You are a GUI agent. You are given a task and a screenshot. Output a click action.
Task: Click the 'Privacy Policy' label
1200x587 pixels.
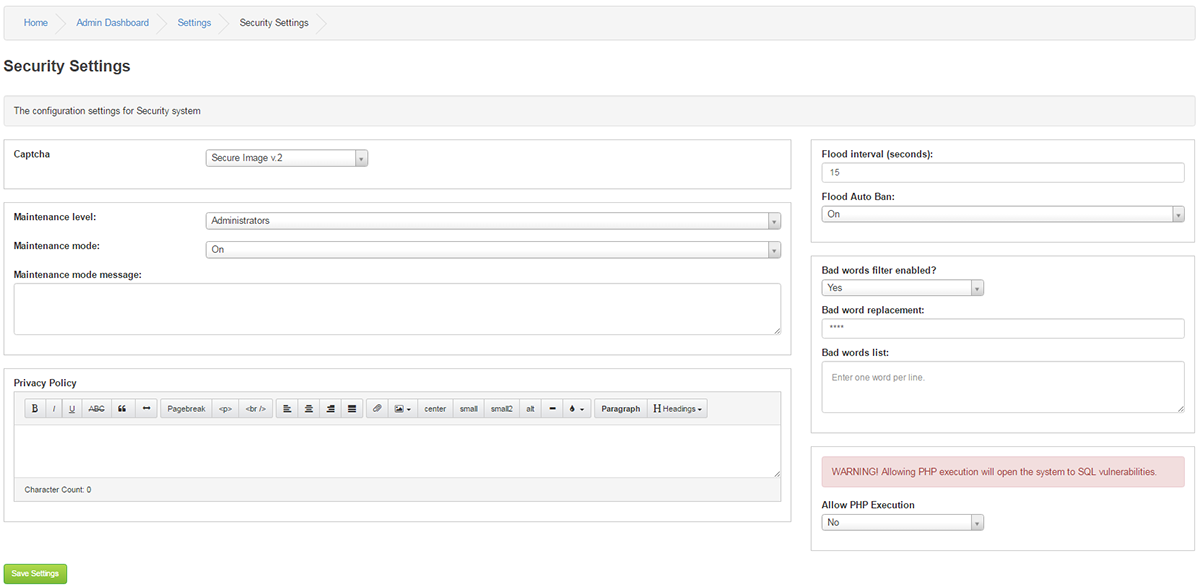click(45, 383)
